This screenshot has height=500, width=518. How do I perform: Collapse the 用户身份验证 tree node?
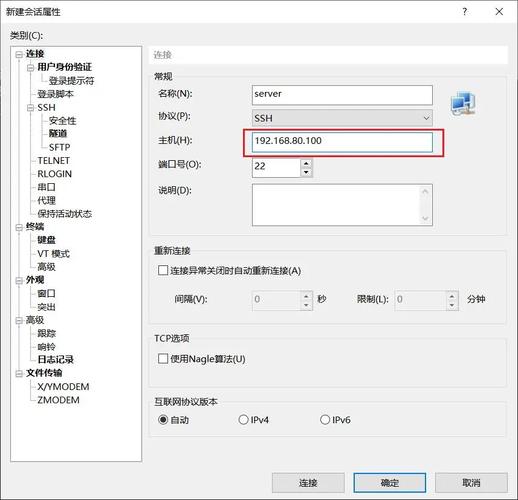tap(31, 68)
